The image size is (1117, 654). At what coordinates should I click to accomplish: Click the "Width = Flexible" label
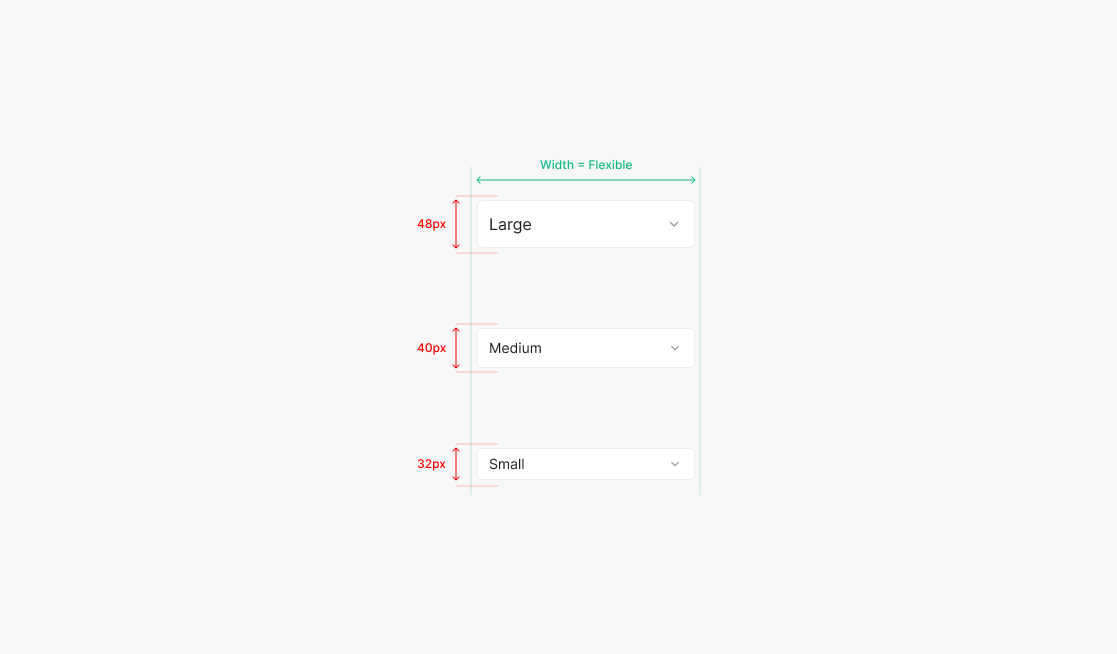click(x=586, y=165)
